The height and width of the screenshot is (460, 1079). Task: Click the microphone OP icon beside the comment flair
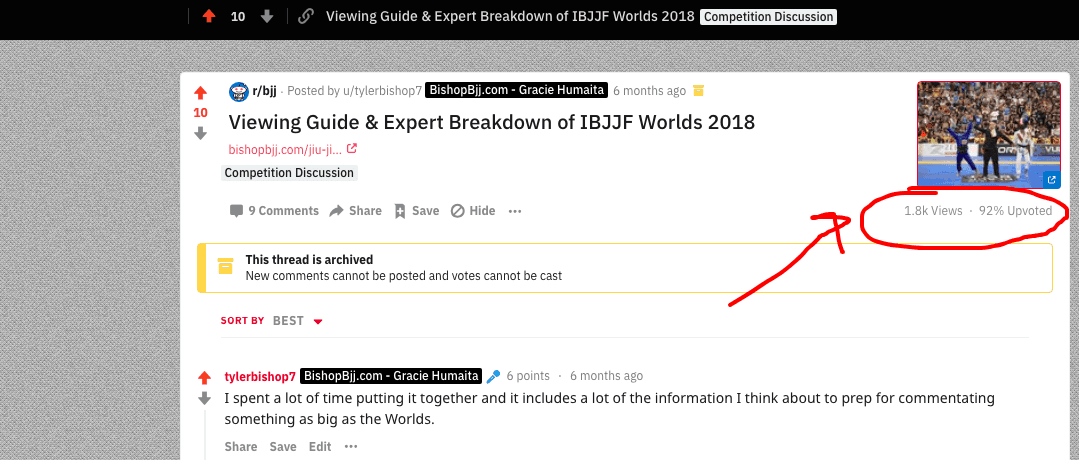pyautogui.click(x=493, y=376)
